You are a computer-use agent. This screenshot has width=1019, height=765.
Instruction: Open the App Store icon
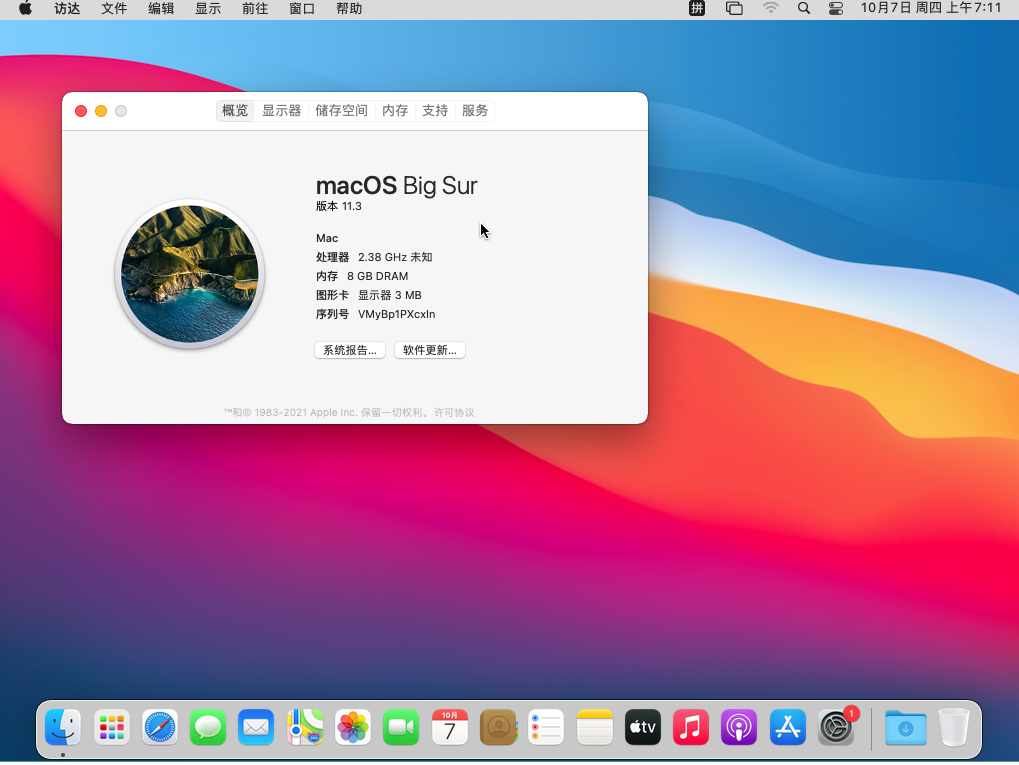click(x=788, y=727)
